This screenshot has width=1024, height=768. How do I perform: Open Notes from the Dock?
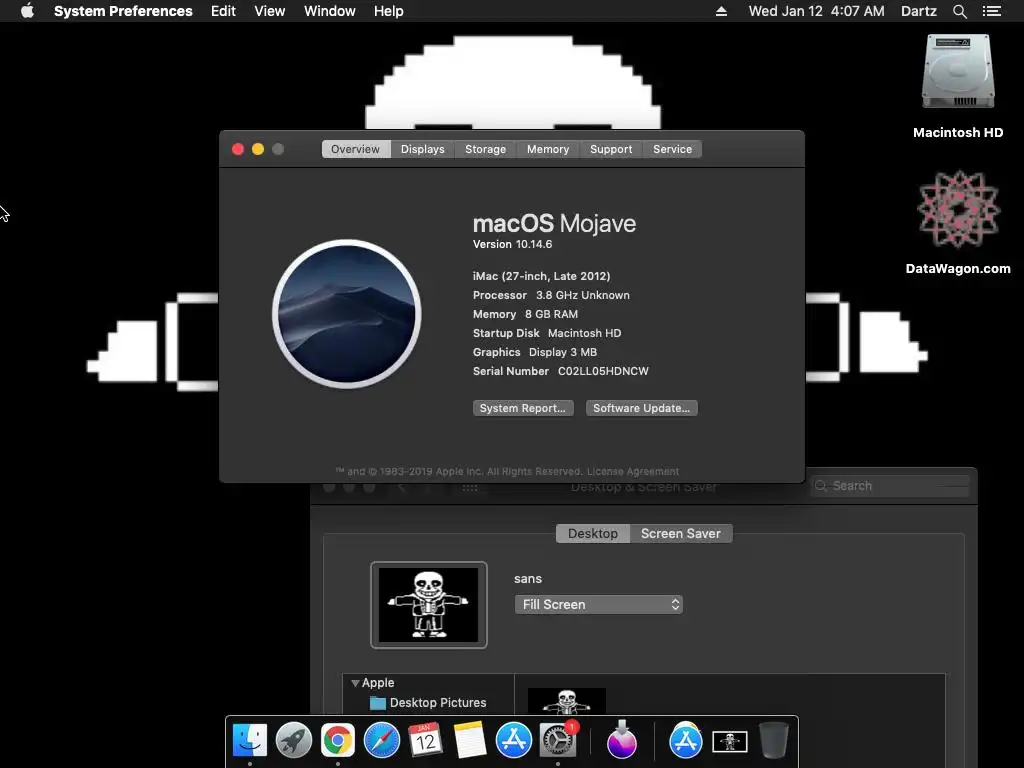click(470, 741)
